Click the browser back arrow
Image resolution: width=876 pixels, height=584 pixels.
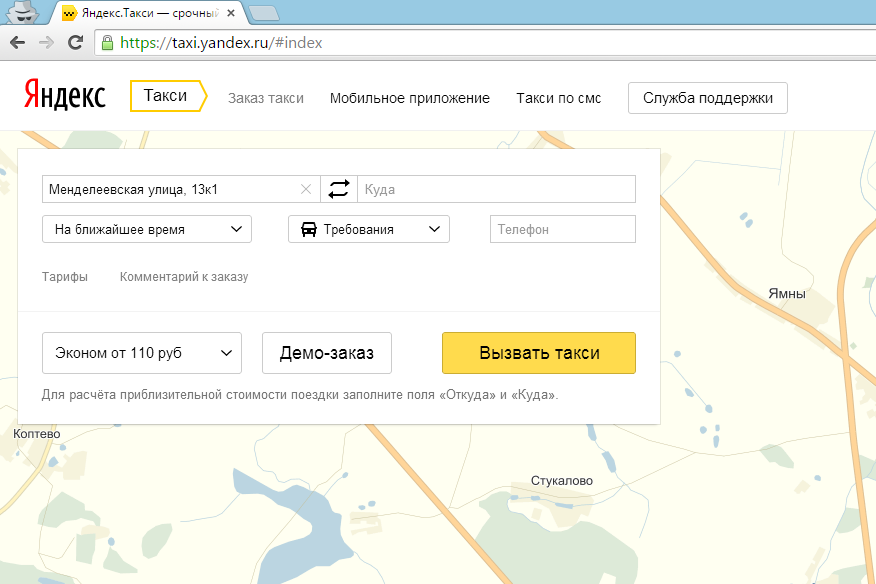18,42
